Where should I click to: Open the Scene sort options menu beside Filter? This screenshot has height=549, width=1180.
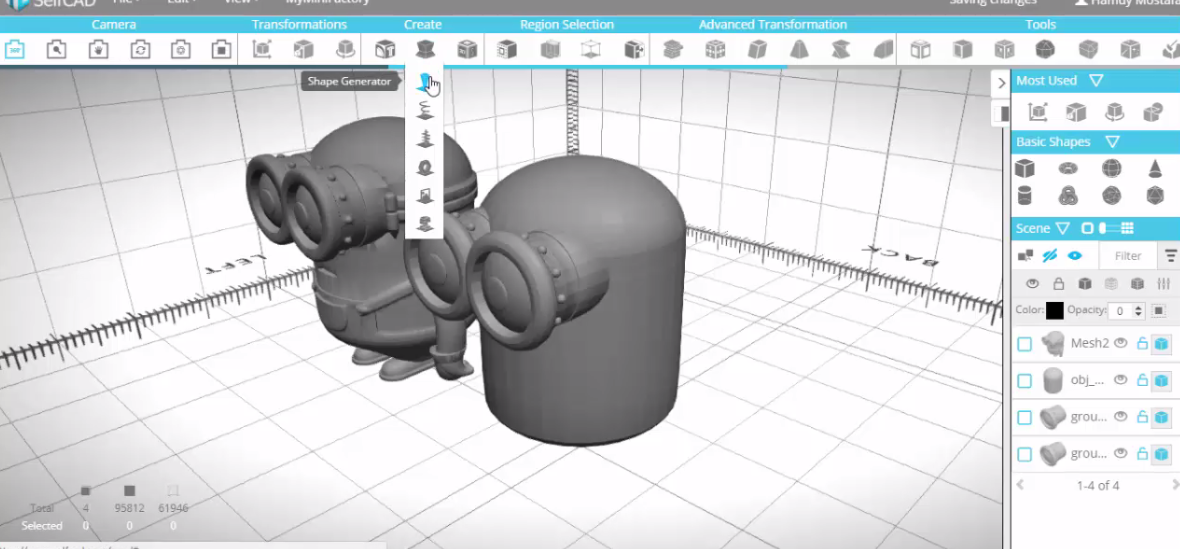1170,256
